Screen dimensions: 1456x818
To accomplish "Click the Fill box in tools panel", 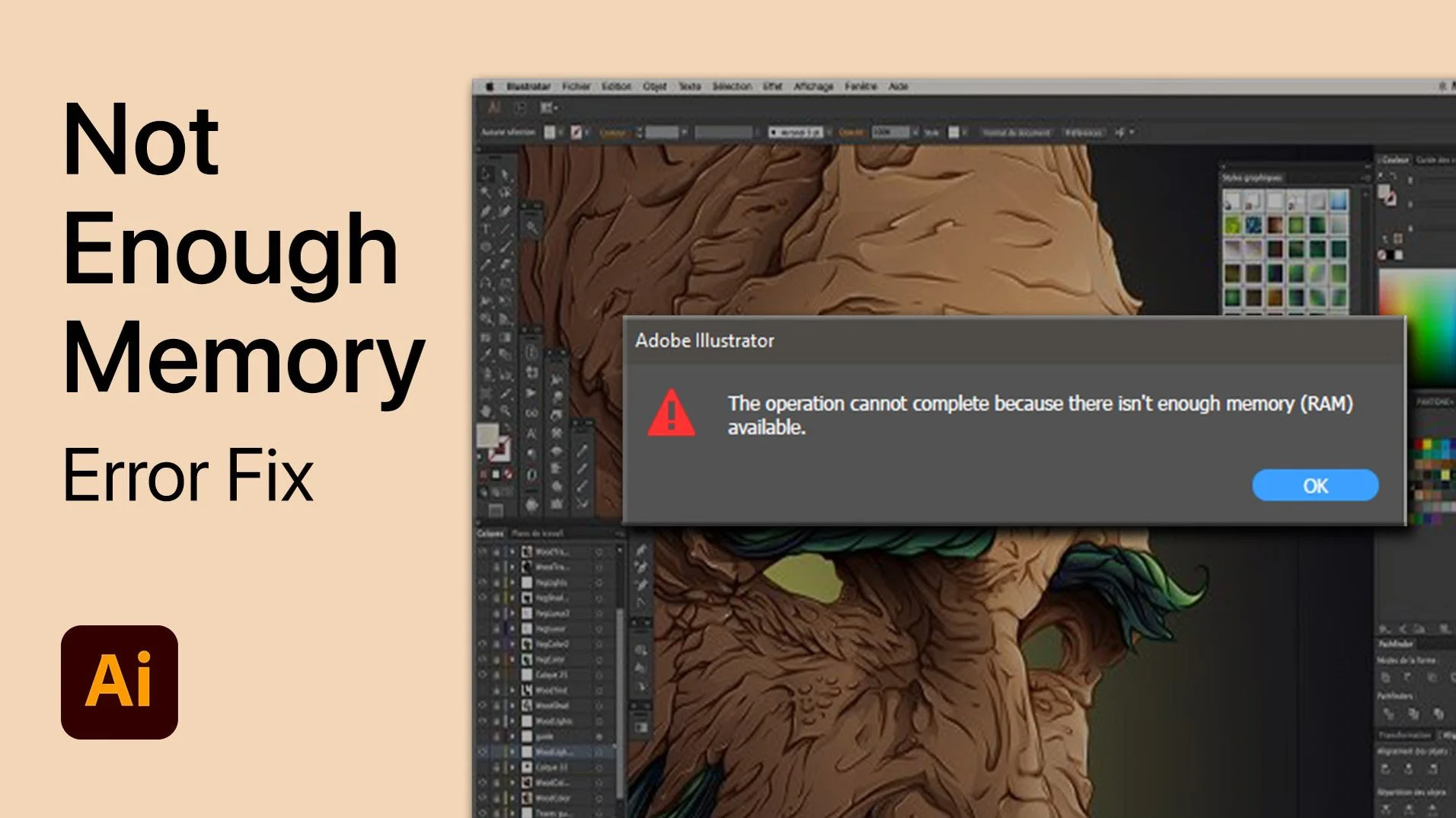I will pos(487,436).
